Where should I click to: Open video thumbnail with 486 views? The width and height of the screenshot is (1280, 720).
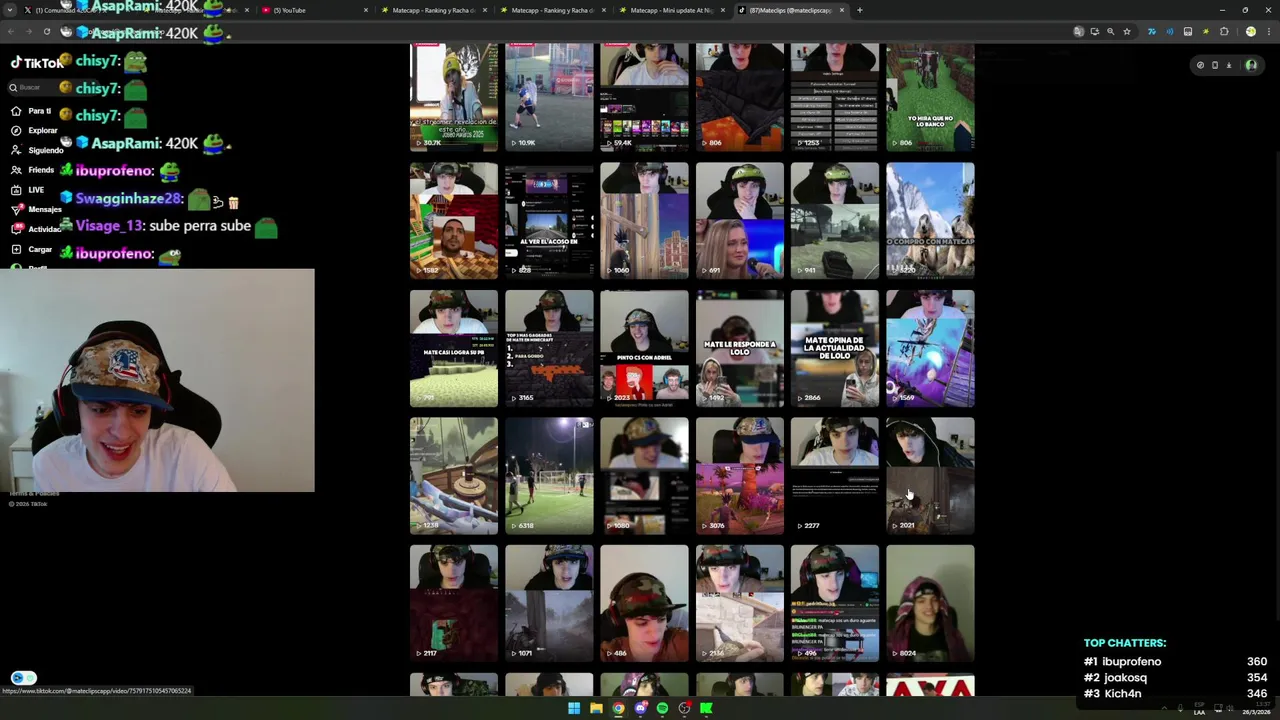(644, 603)
